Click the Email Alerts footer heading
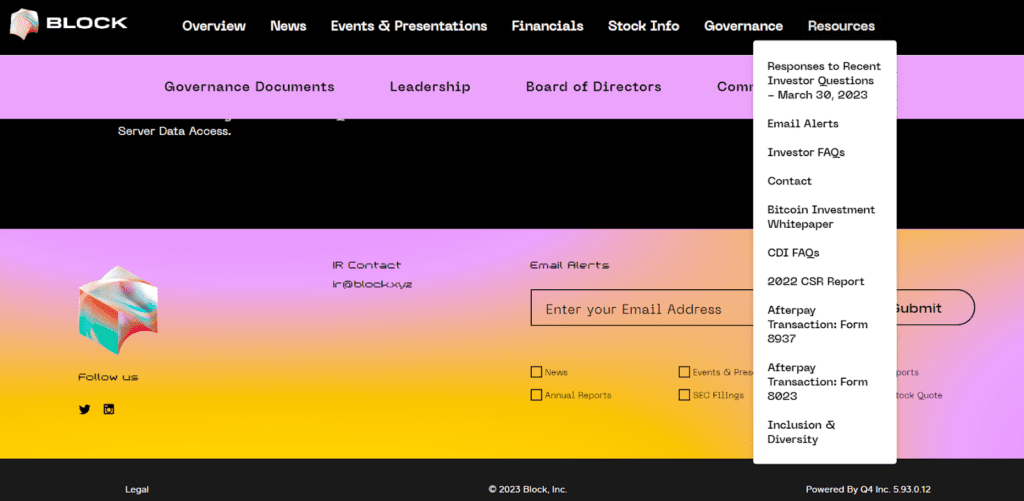1024x501 pixels. (569, 265)
